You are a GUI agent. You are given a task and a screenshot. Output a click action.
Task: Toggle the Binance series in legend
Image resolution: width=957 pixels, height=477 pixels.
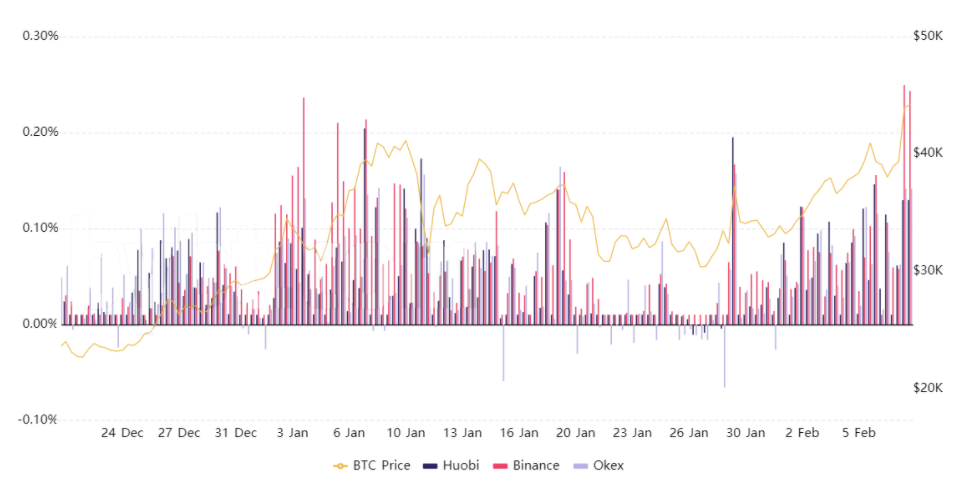(525, 465)
